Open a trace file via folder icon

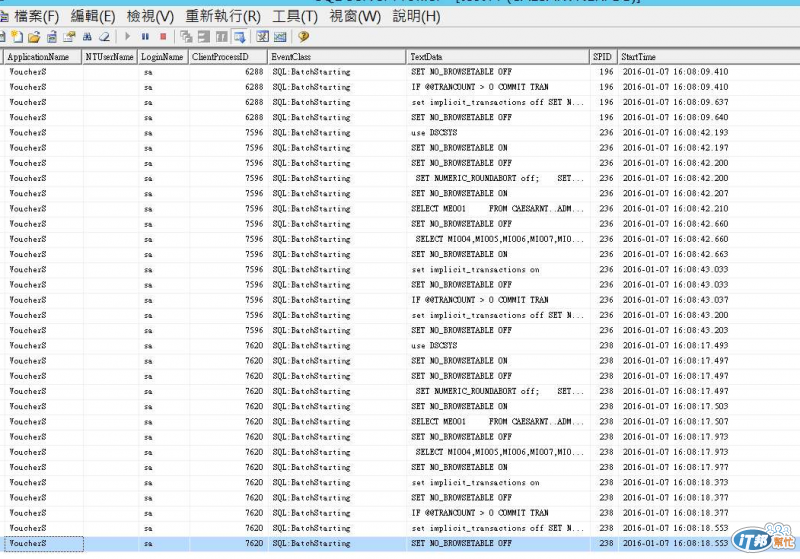tap(34, 37)
